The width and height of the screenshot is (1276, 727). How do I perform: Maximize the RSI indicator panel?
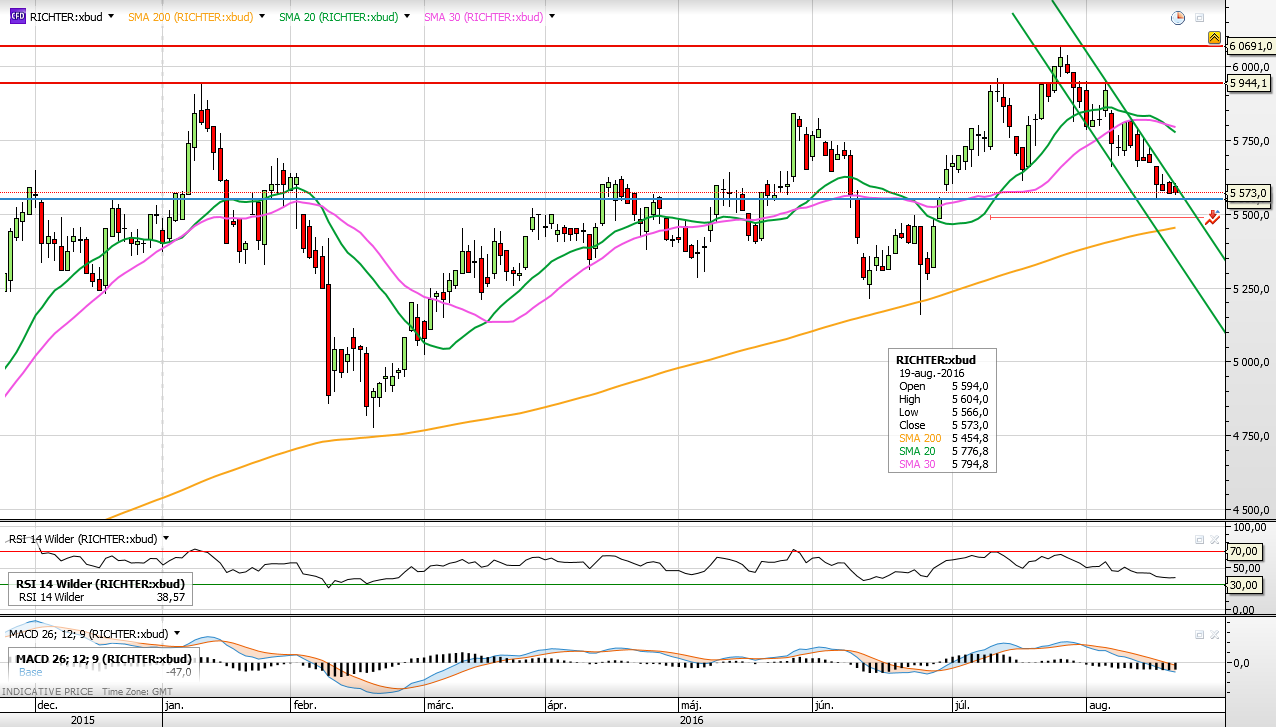pyautogui.click(x=1199, y=539)
